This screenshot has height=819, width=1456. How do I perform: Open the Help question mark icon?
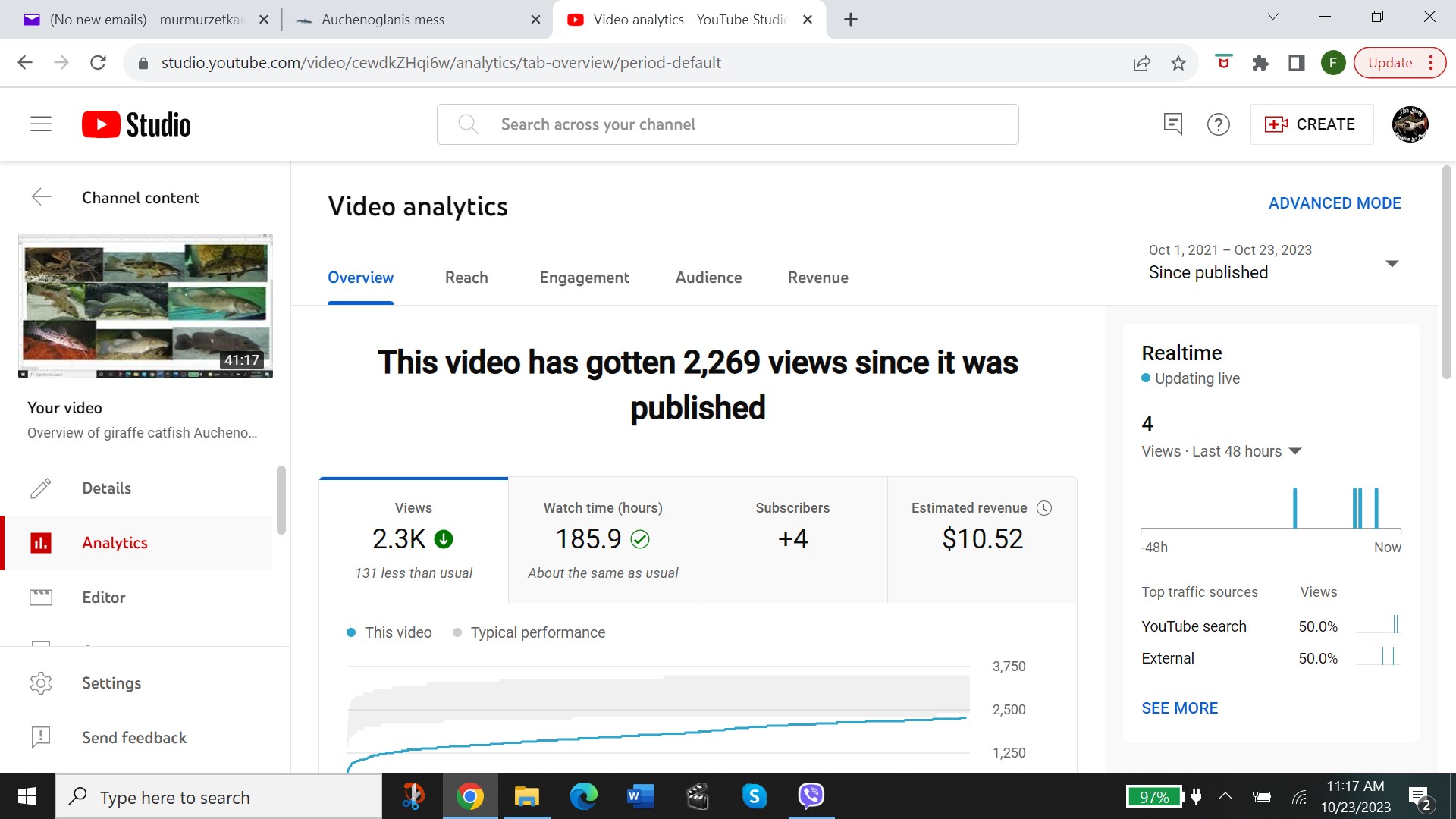[1219, 124]
